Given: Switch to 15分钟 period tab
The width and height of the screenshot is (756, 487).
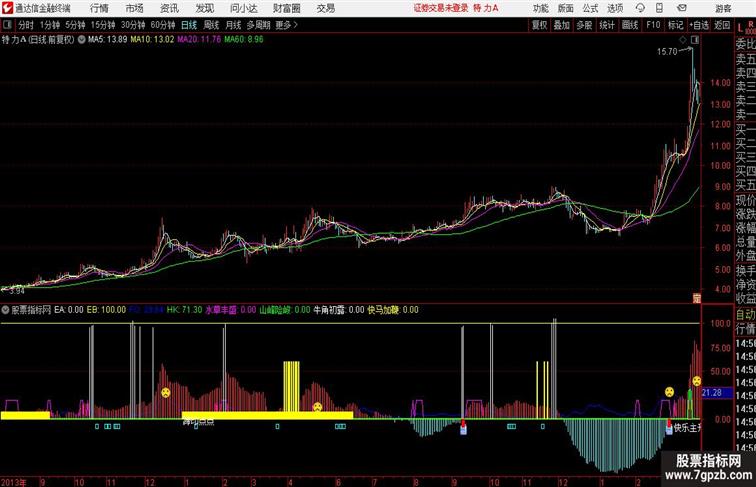Looking at the screenshot, I should 103,25.
